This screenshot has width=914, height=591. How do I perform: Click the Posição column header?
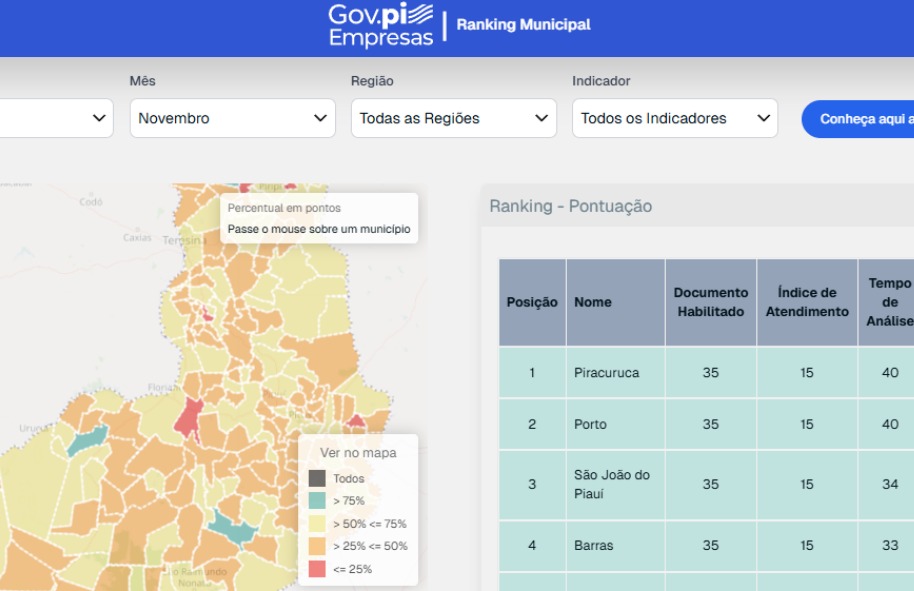532,302
